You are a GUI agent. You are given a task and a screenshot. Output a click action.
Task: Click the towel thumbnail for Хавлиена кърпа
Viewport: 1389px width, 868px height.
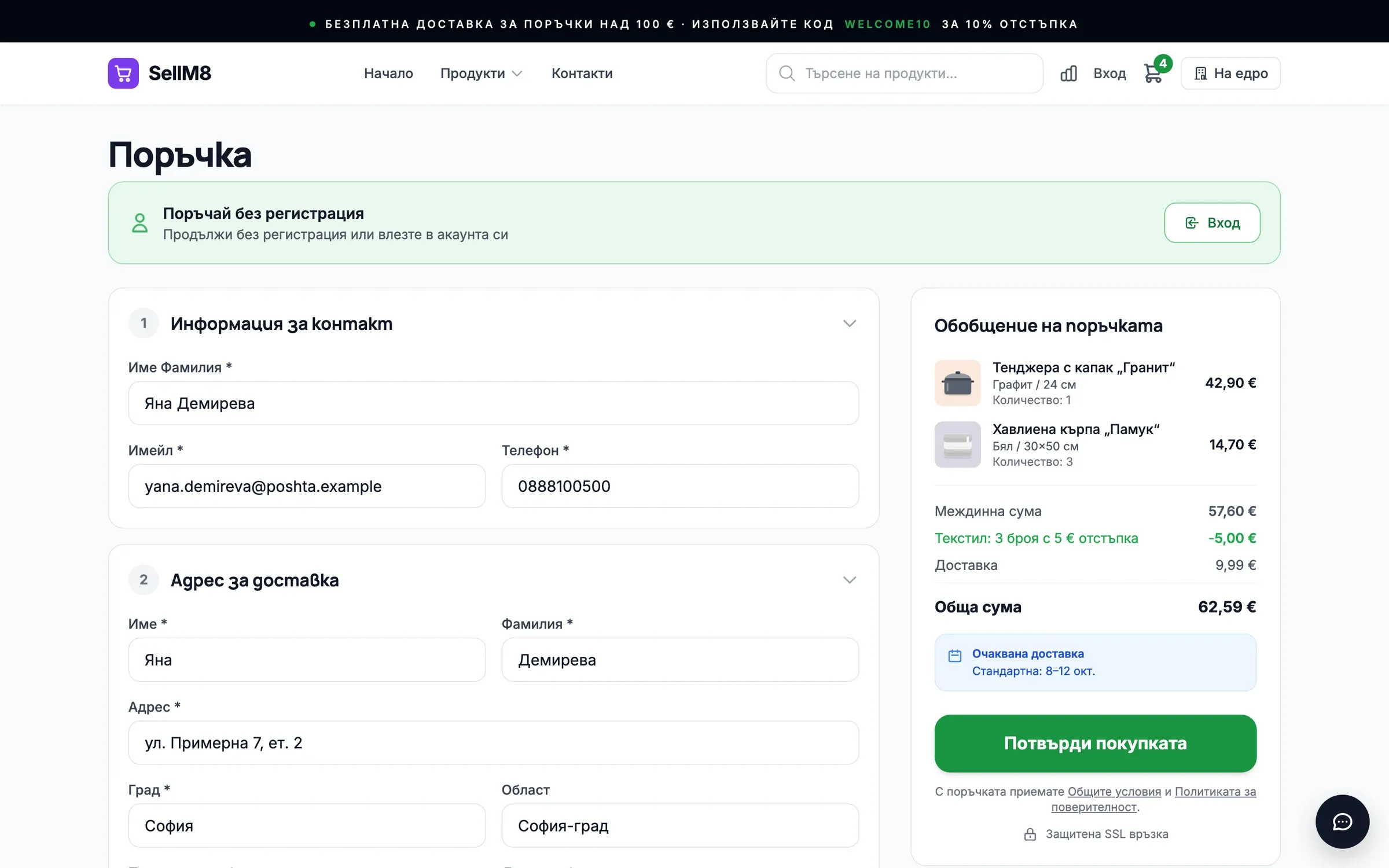click(957, 444)
